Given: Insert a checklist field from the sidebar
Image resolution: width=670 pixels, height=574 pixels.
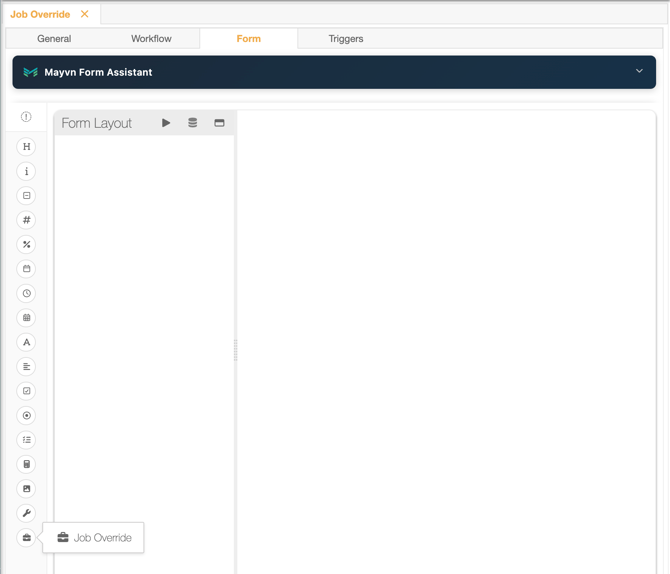Looking at the screenshot, I should pos(26,440).
